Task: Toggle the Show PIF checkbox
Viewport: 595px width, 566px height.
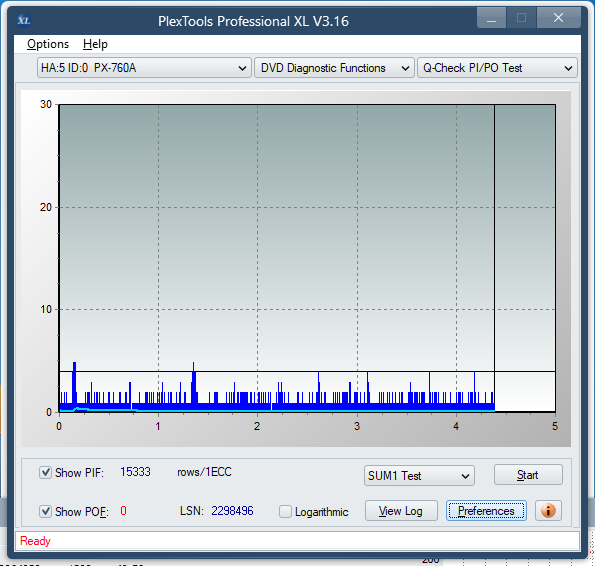Action: (x=46, y=472)
